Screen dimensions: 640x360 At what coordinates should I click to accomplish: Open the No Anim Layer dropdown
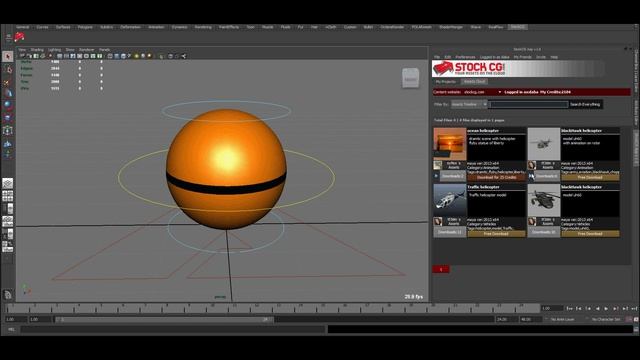coord(562,320)
